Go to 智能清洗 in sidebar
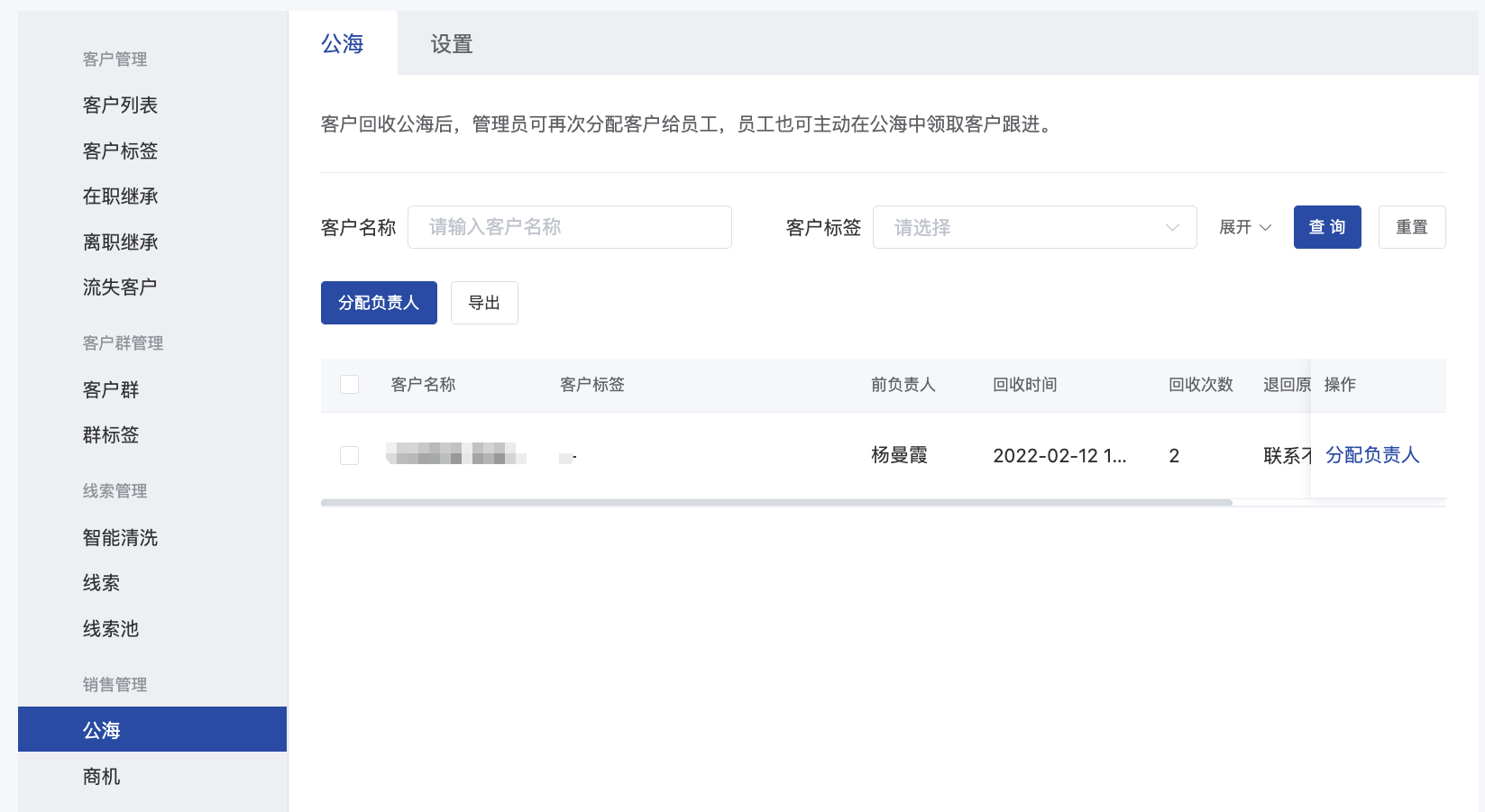This screenshot has height=812, width=1485. pos(120,538)
